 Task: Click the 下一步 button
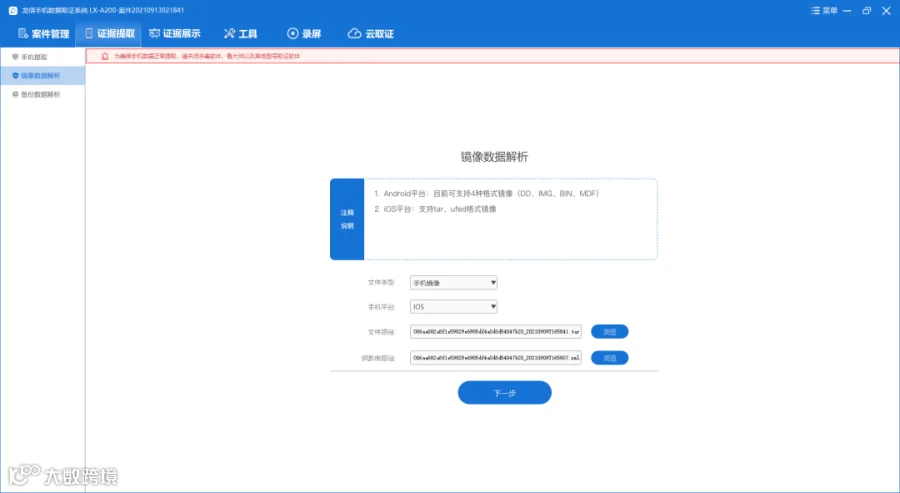(505, 393)
